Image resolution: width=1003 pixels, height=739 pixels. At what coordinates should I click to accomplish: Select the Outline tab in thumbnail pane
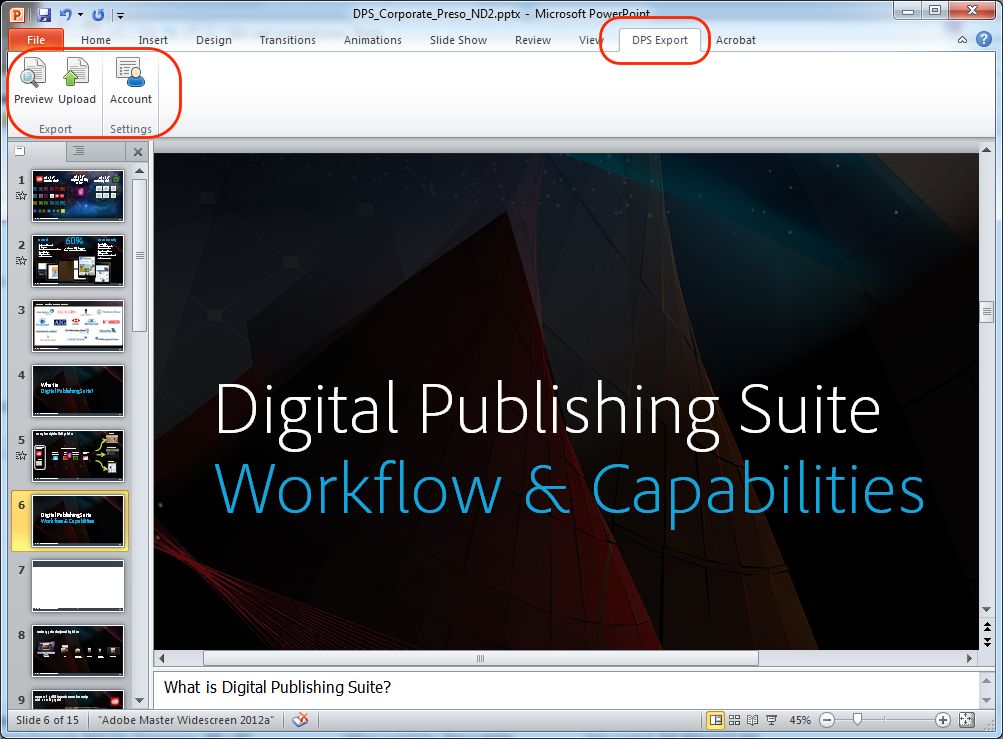click(79, 151)
